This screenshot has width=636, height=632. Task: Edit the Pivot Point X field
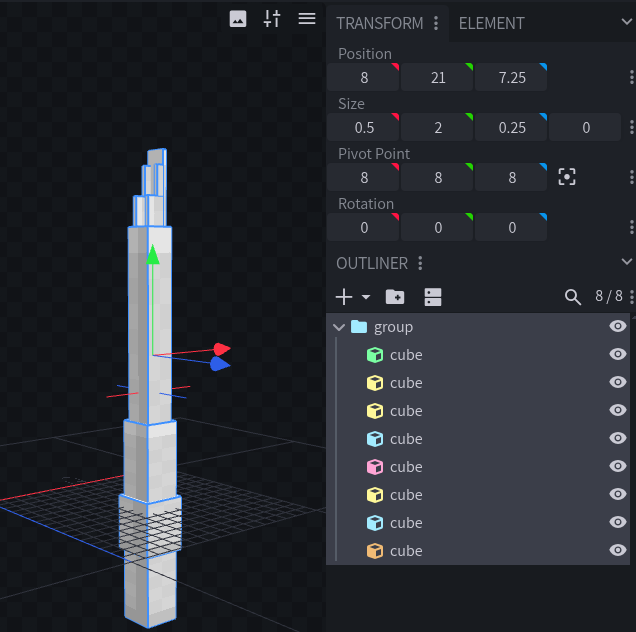(x=363, y=177)
